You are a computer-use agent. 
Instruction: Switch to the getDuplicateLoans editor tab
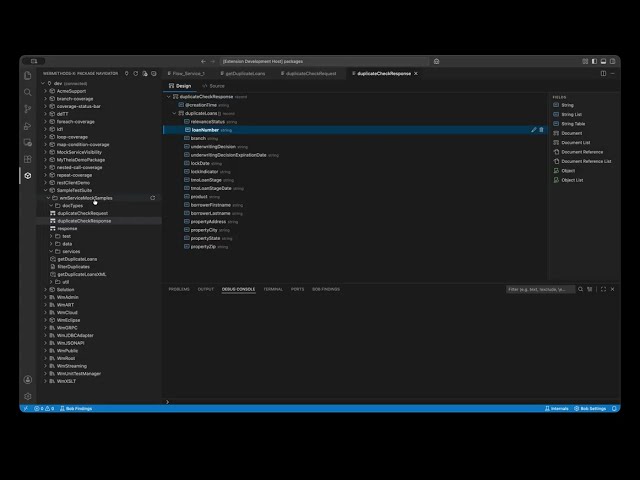point(243,73)
